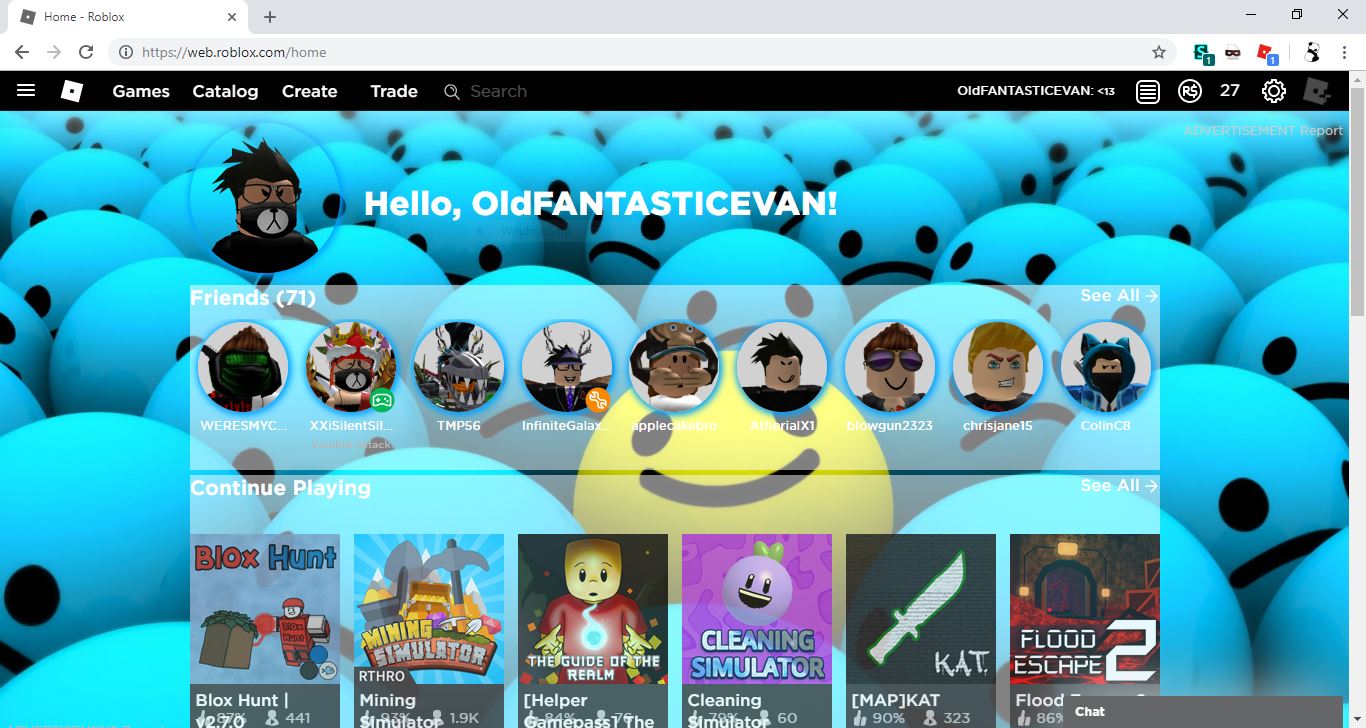Bookmark this page with the star icon
The image size is (1366, 728).
point(1159,52)
